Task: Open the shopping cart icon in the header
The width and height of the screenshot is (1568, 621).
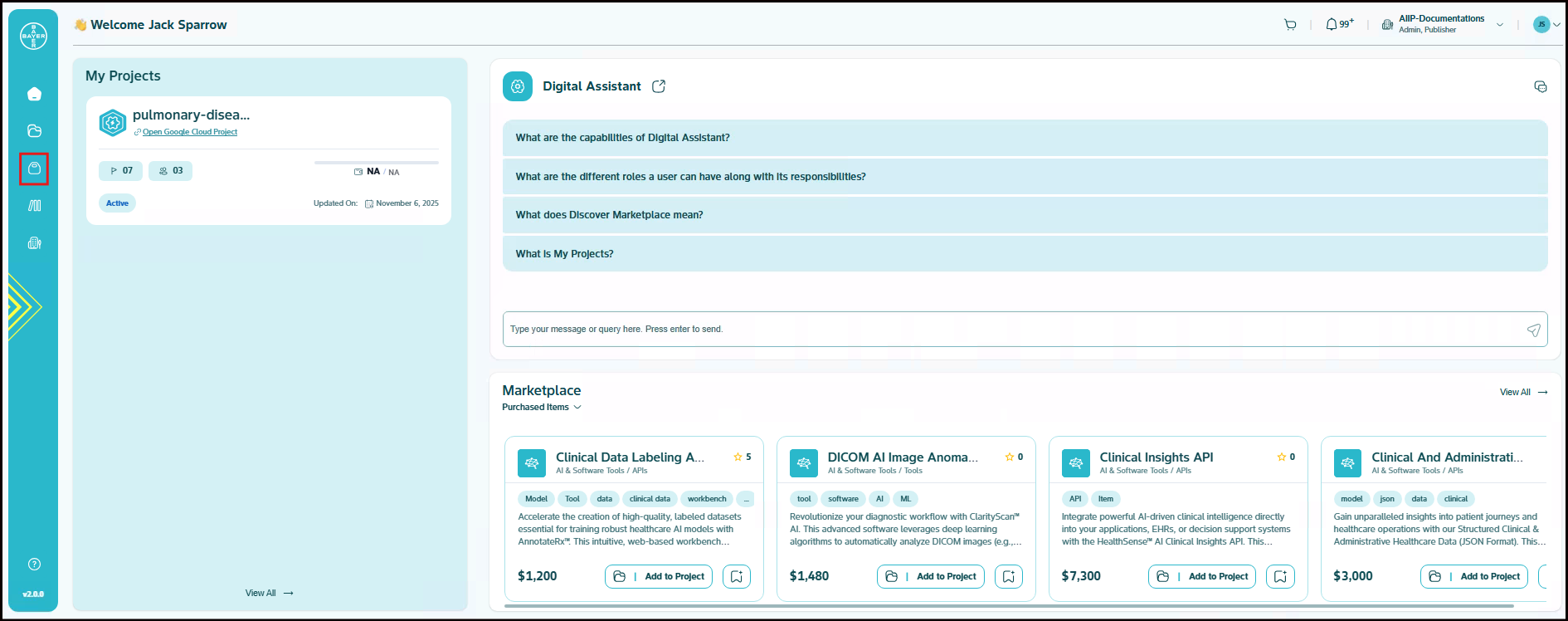Action: pos(1290,25)
